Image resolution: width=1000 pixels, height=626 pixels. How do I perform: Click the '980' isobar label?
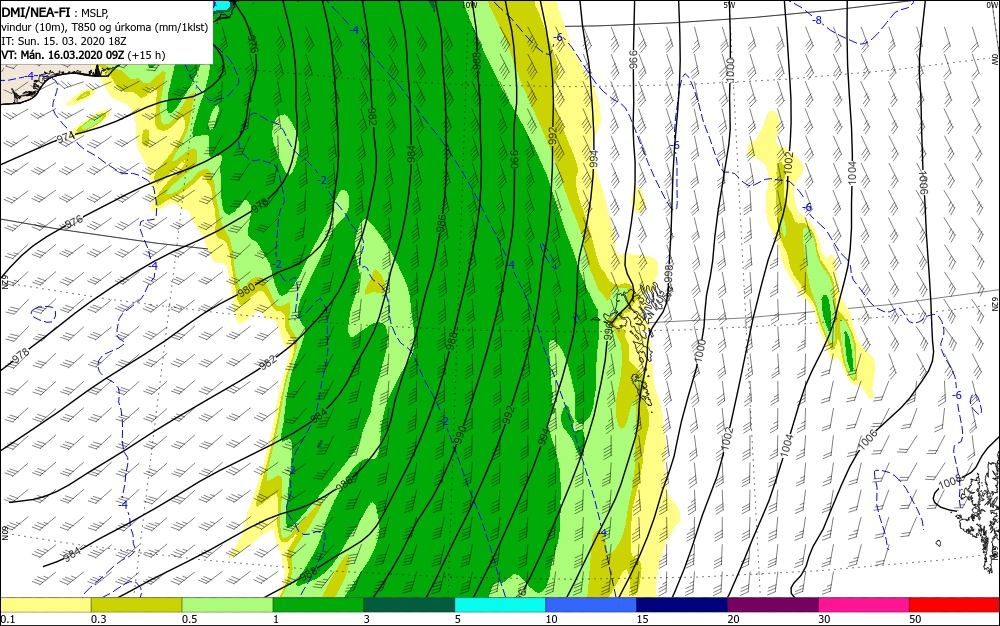tap(246, 289)
